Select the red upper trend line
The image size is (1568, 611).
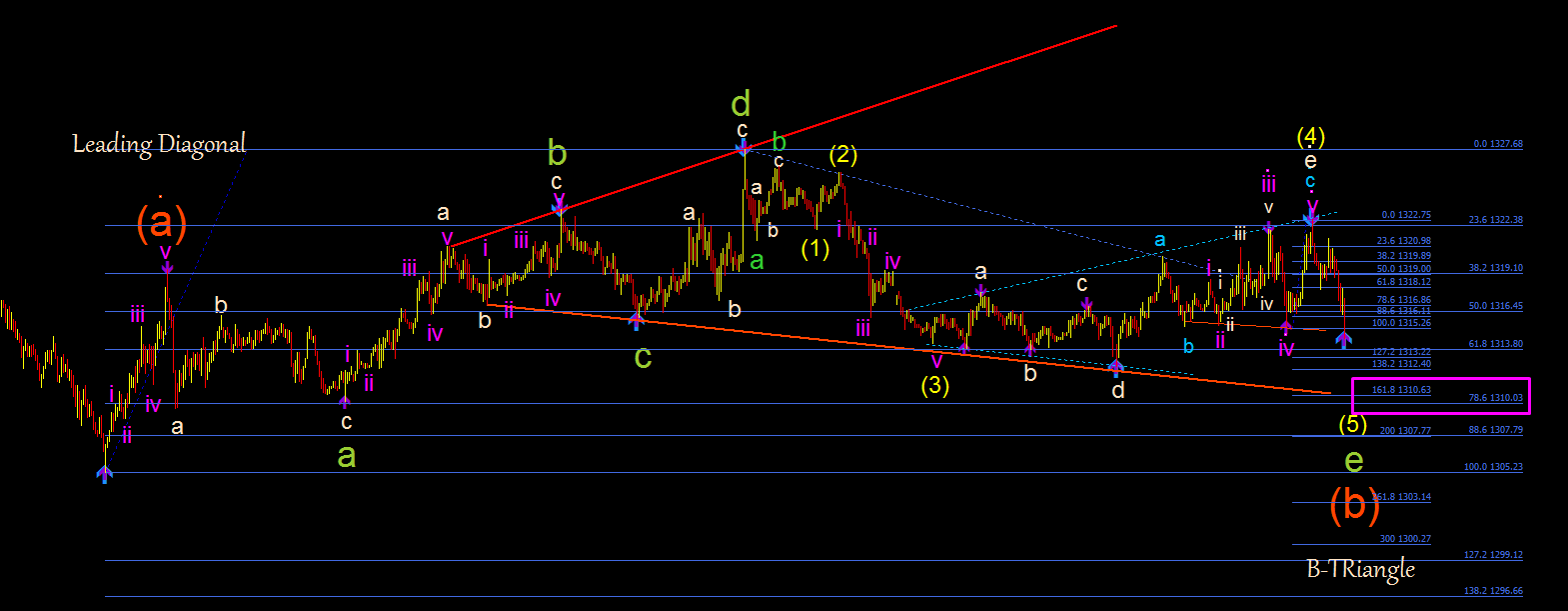784,136
